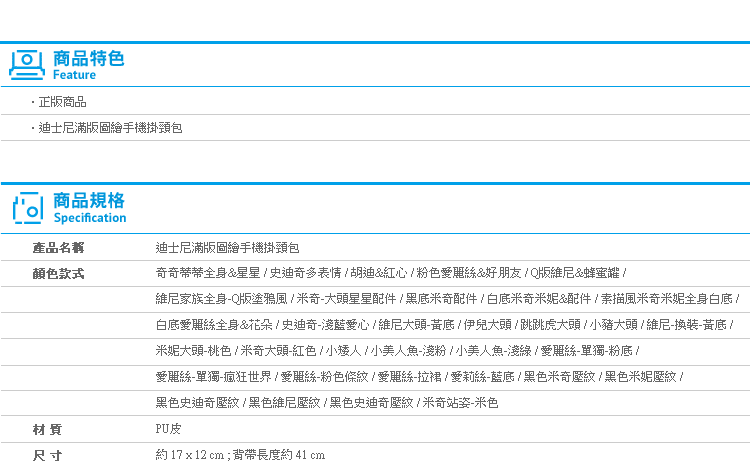Select feature line 迪士尼滿版圖繪手機掛頸包
The width and height of the screenshot is (750, 476).
[x=110, y=128]
